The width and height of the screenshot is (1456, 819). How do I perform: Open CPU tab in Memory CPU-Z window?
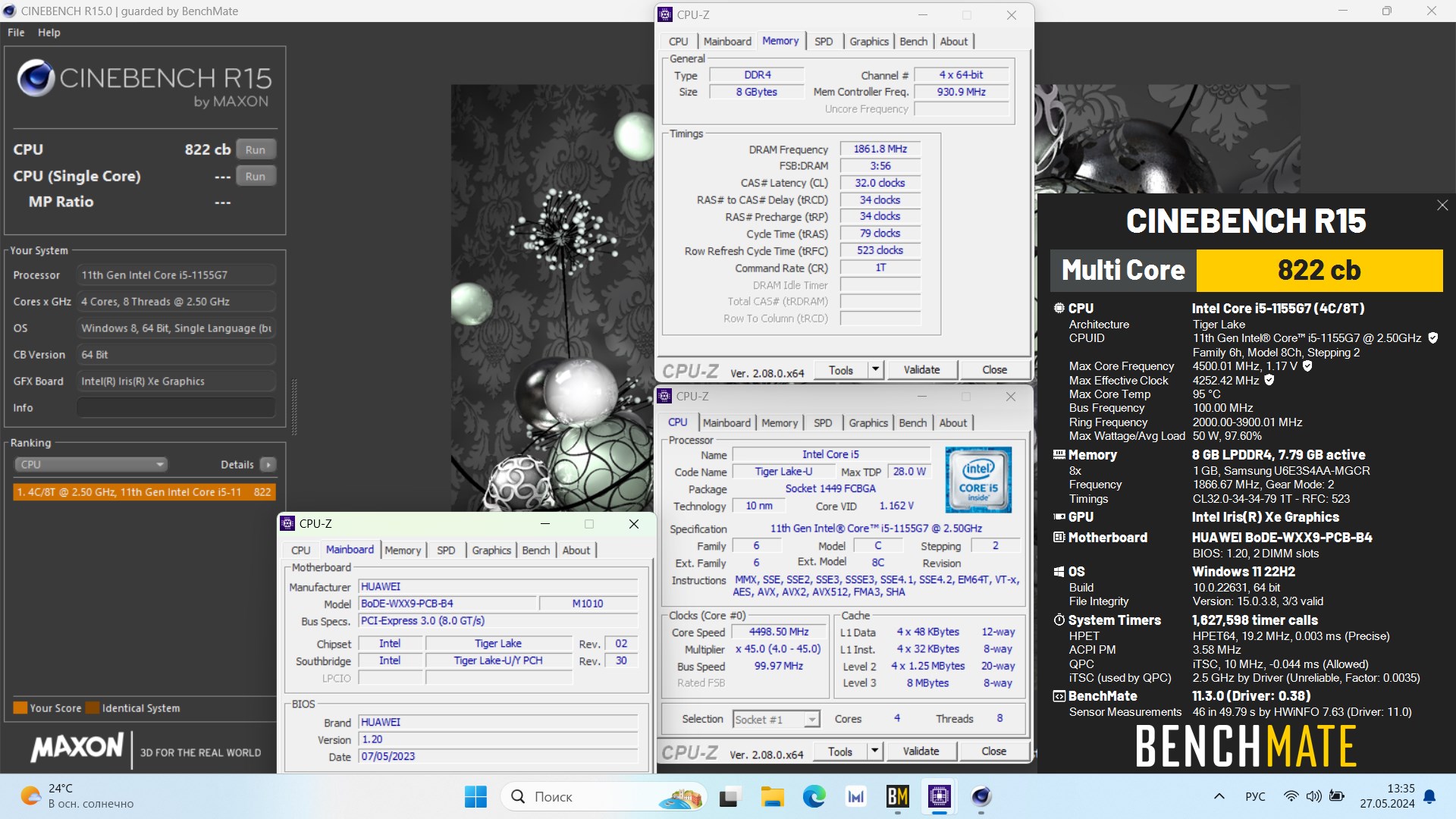tap(679, 42)
